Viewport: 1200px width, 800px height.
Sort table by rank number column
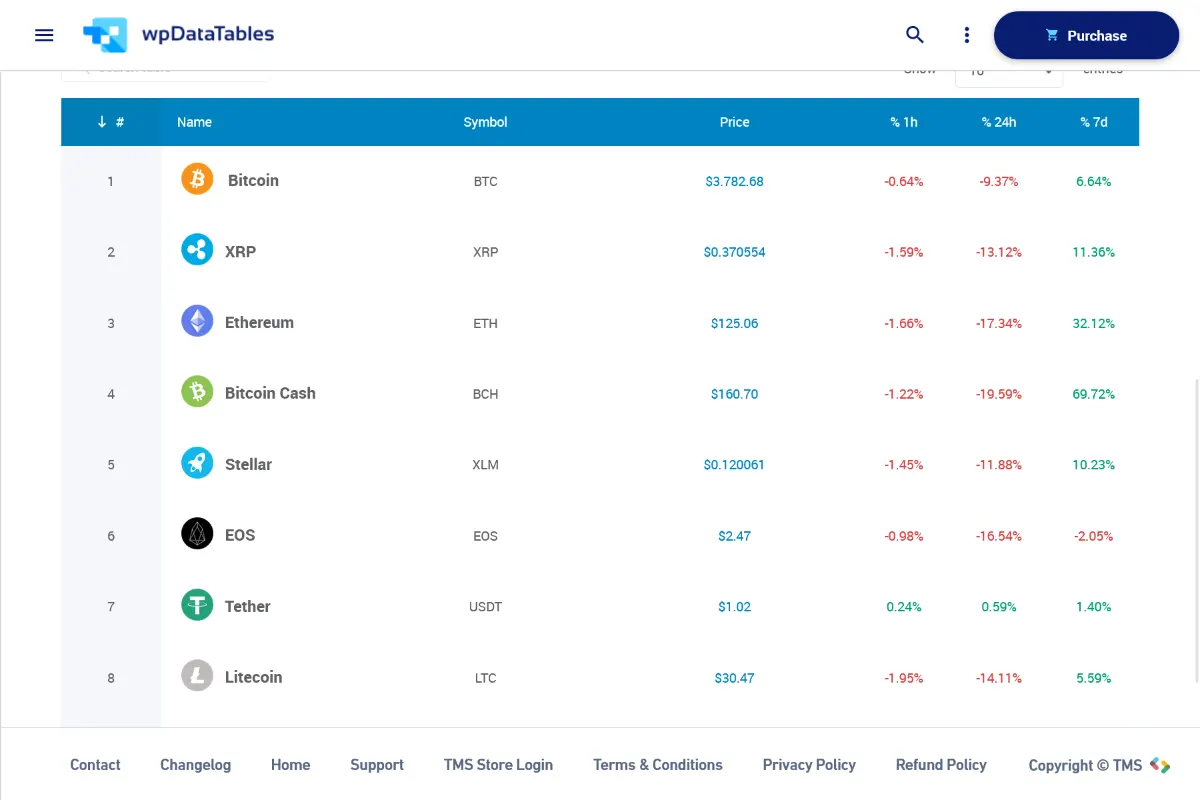pos(111,122)
